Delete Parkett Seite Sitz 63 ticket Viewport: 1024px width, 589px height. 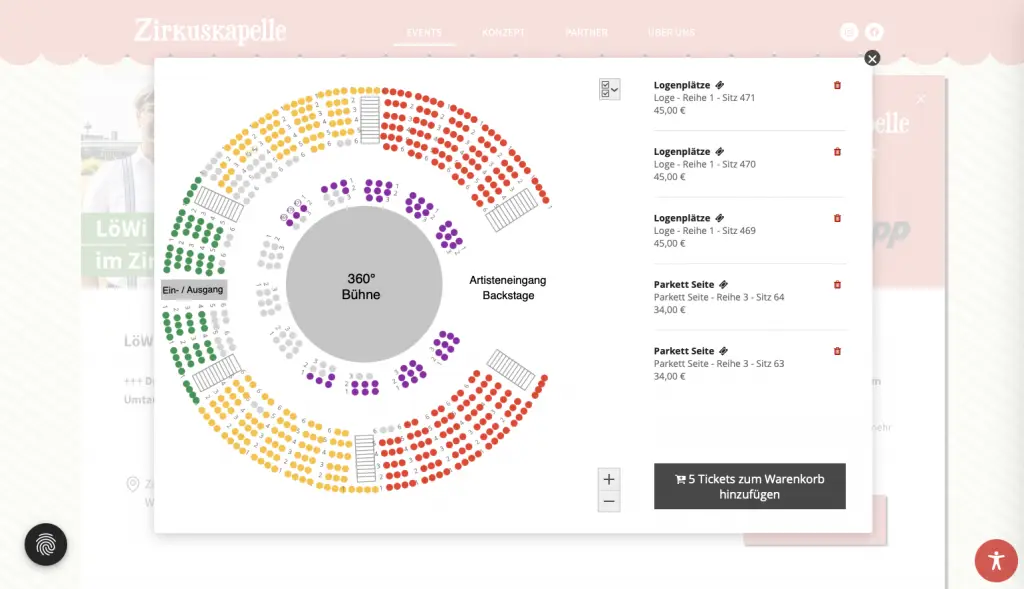(837, 351)
